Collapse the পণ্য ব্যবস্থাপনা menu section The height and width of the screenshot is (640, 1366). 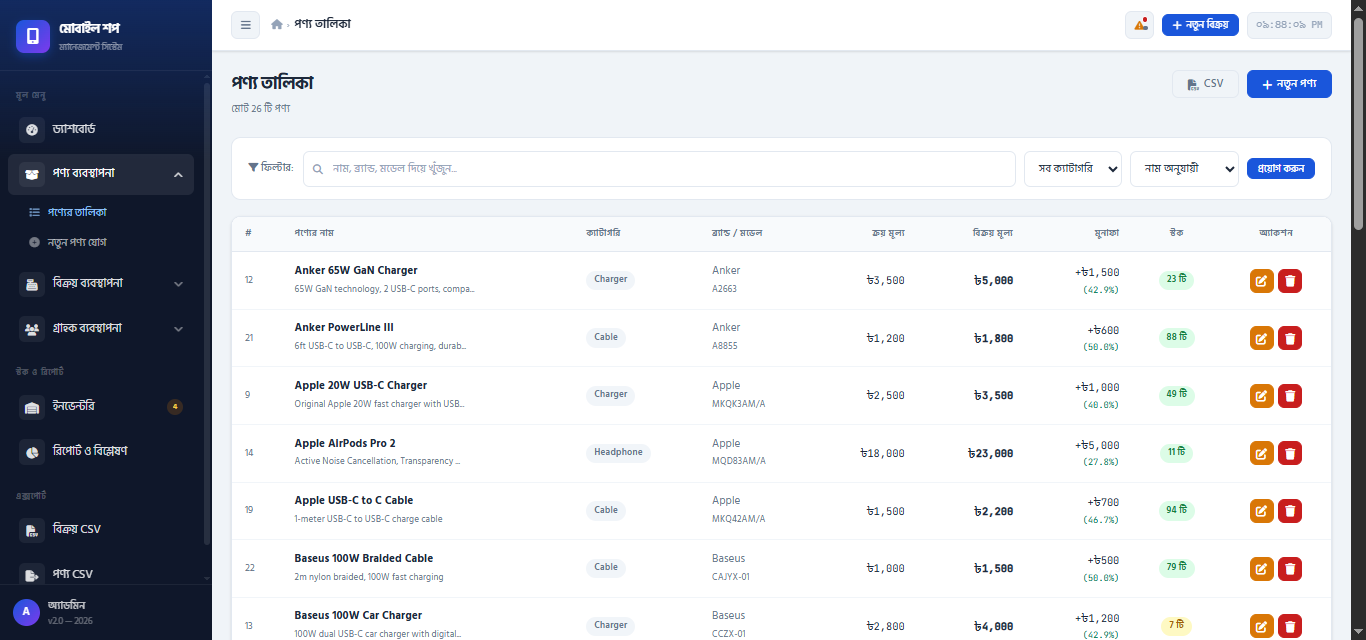100,174
